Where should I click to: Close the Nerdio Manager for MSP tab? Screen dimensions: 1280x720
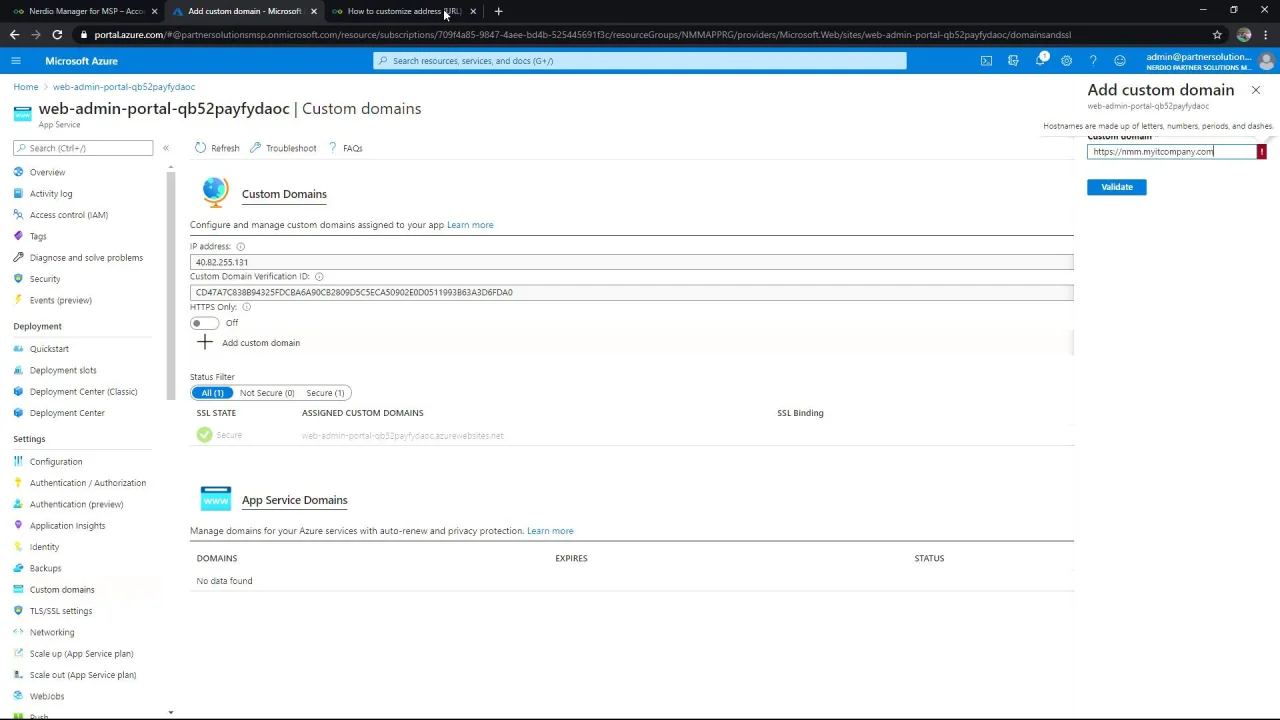click(x=154, y=11)
